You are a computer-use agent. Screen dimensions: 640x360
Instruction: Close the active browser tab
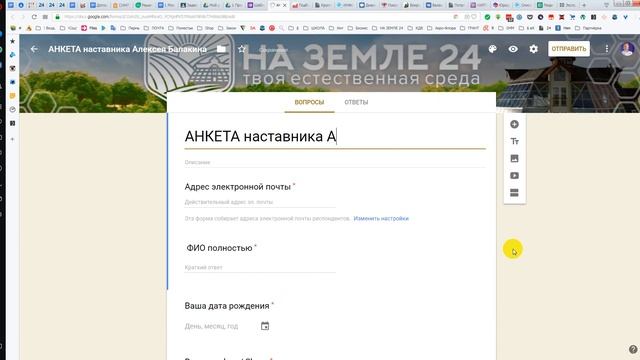tap(285, 5)
